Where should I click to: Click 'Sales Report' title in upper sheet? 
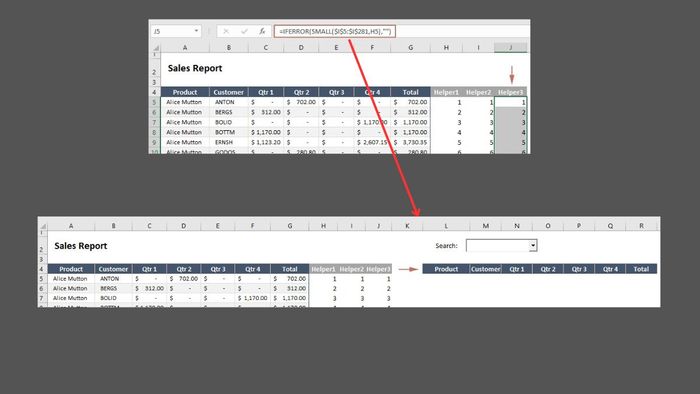[195, 68]
